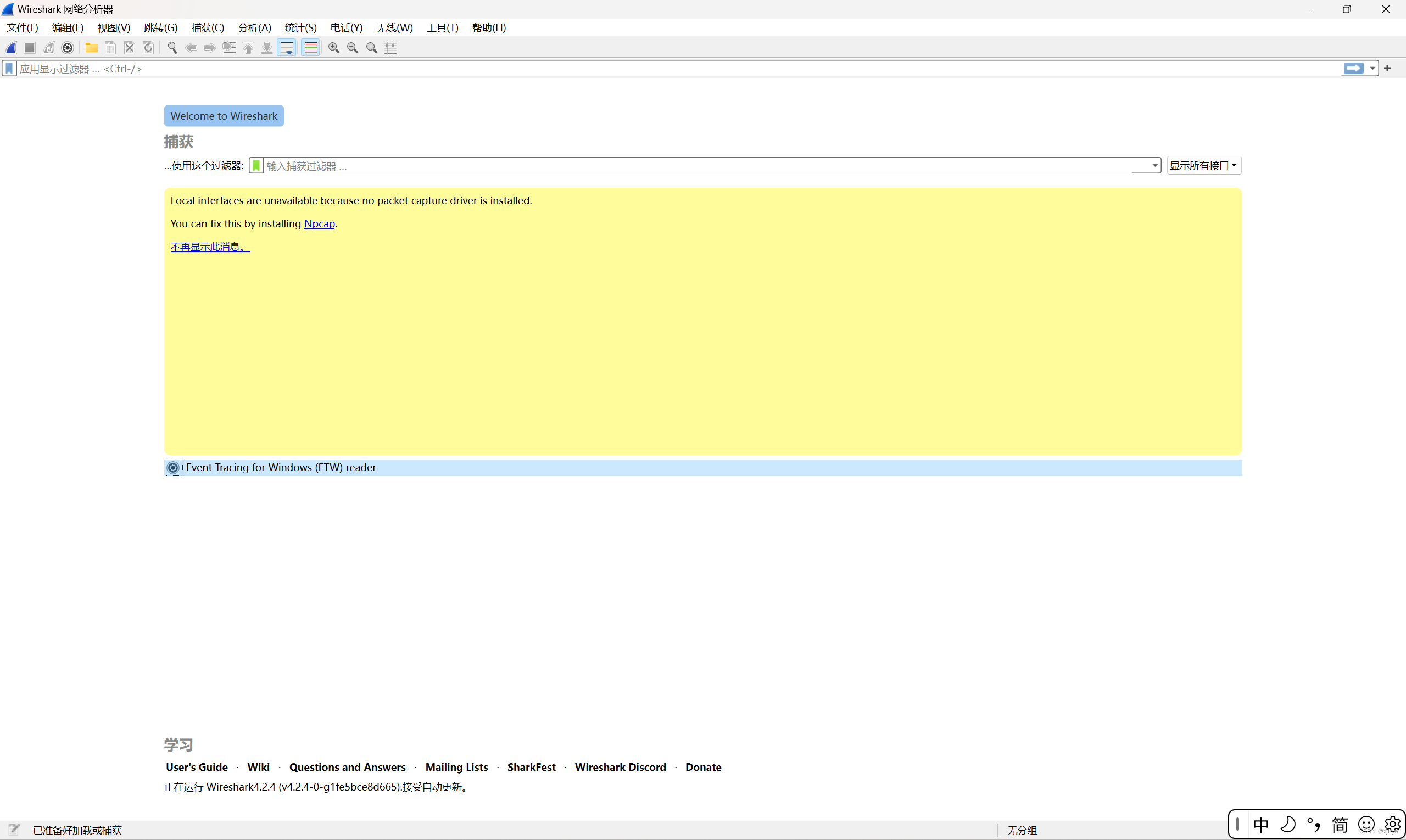The image size is (1406, 840).
Task: Open the Mailing Lists link
Action: 457,767
